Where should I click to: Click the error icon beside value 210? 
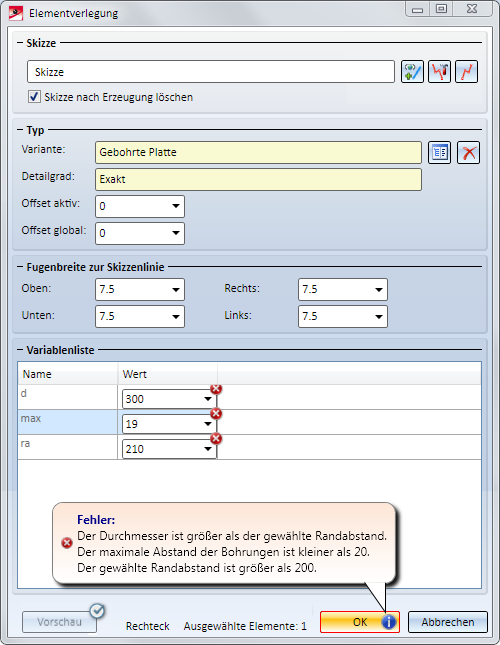click(x=216, y=439)
